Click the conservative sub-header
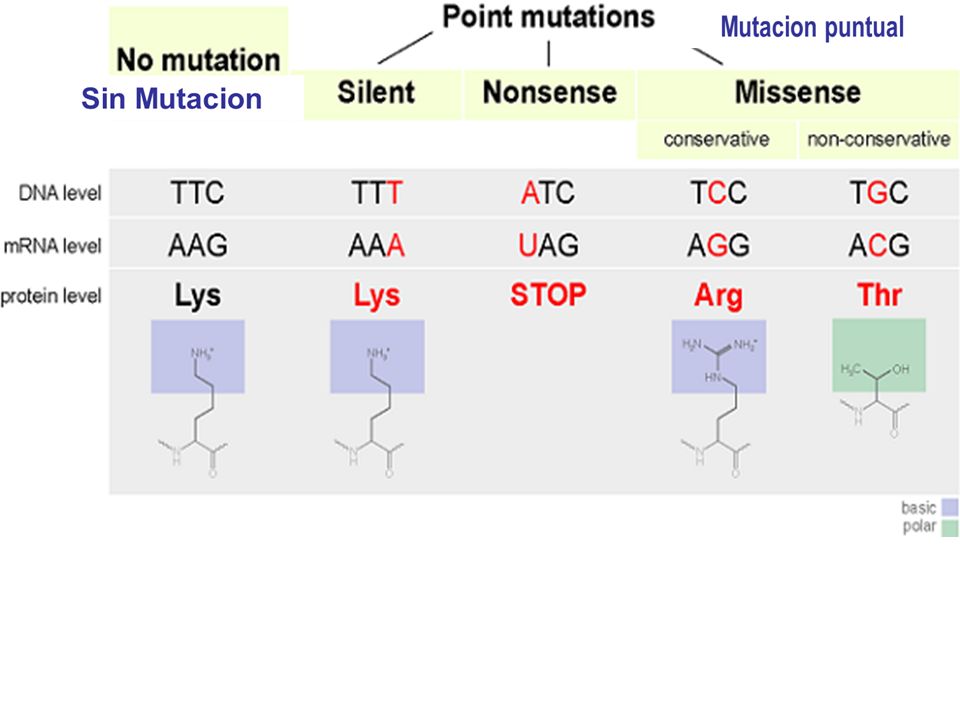Image resolution: width=960 pixels, height=720 pixels. [716, 140]
